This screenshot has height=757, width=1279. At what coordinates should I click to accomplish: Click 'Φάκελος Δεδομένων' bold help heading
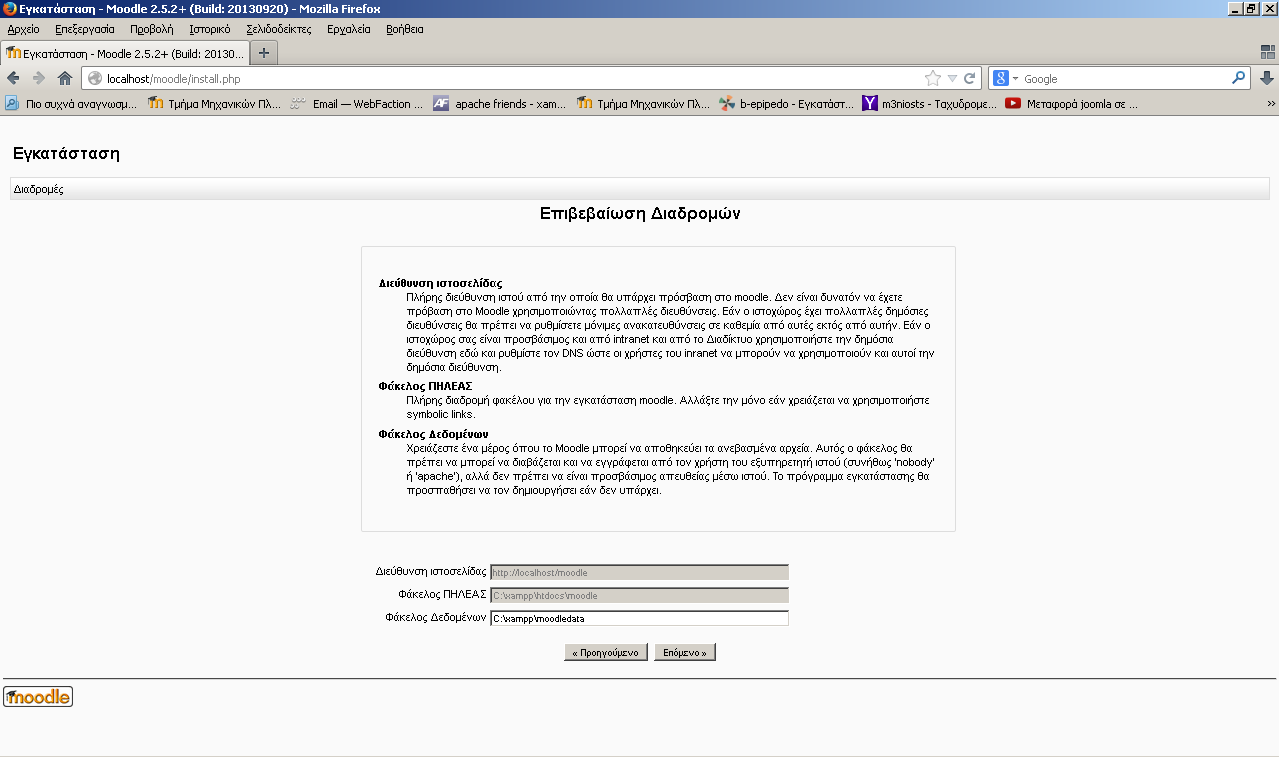[x=433, y=434]
